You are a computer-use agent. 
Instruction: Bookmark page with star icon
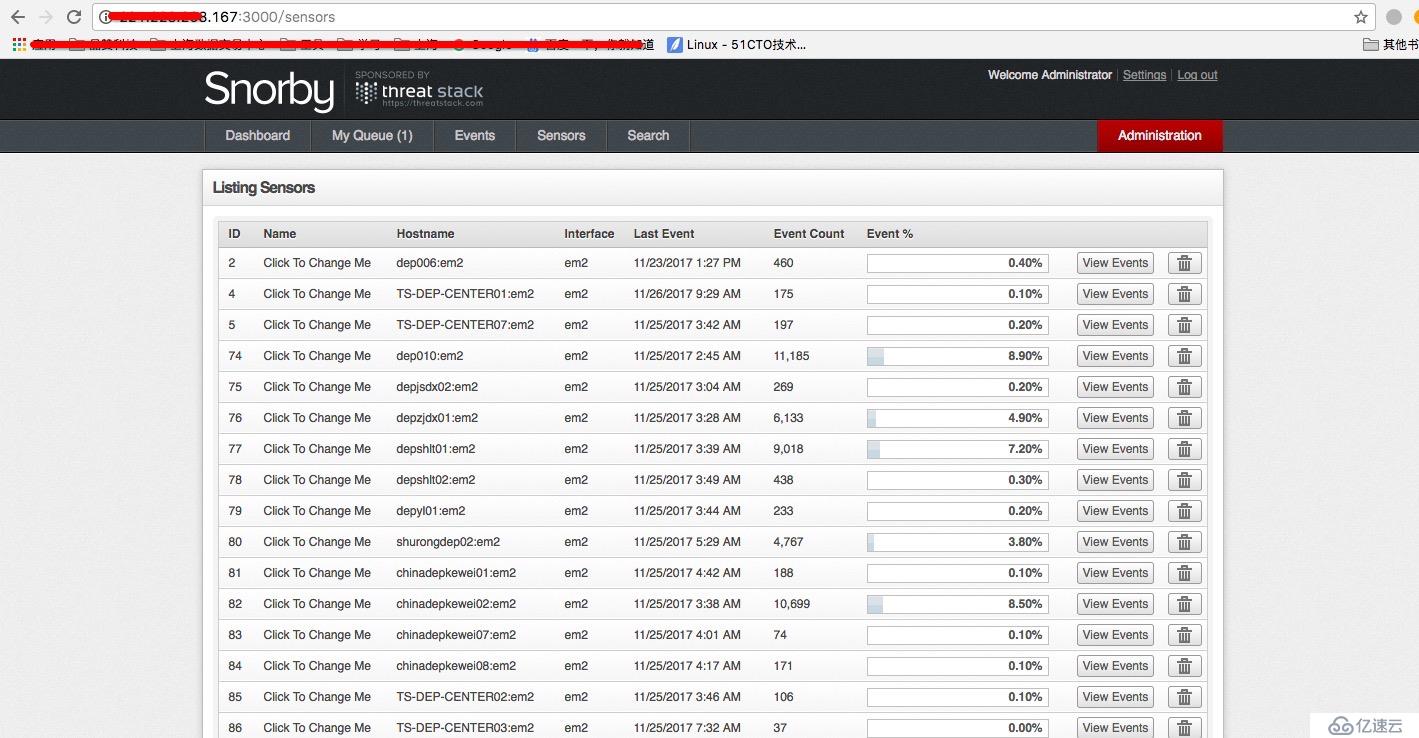pos(1361,17)
